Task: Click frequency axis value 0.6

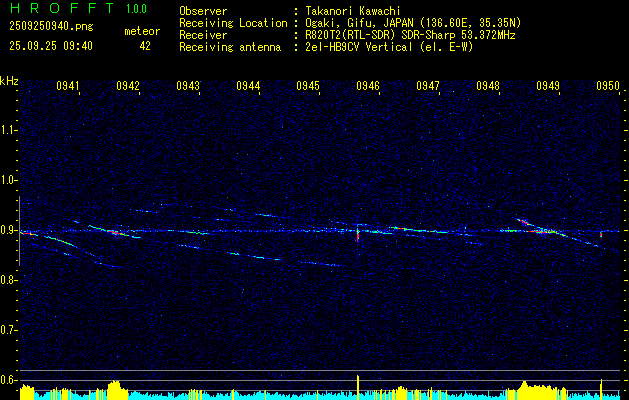Action: [x=7, y=380]
